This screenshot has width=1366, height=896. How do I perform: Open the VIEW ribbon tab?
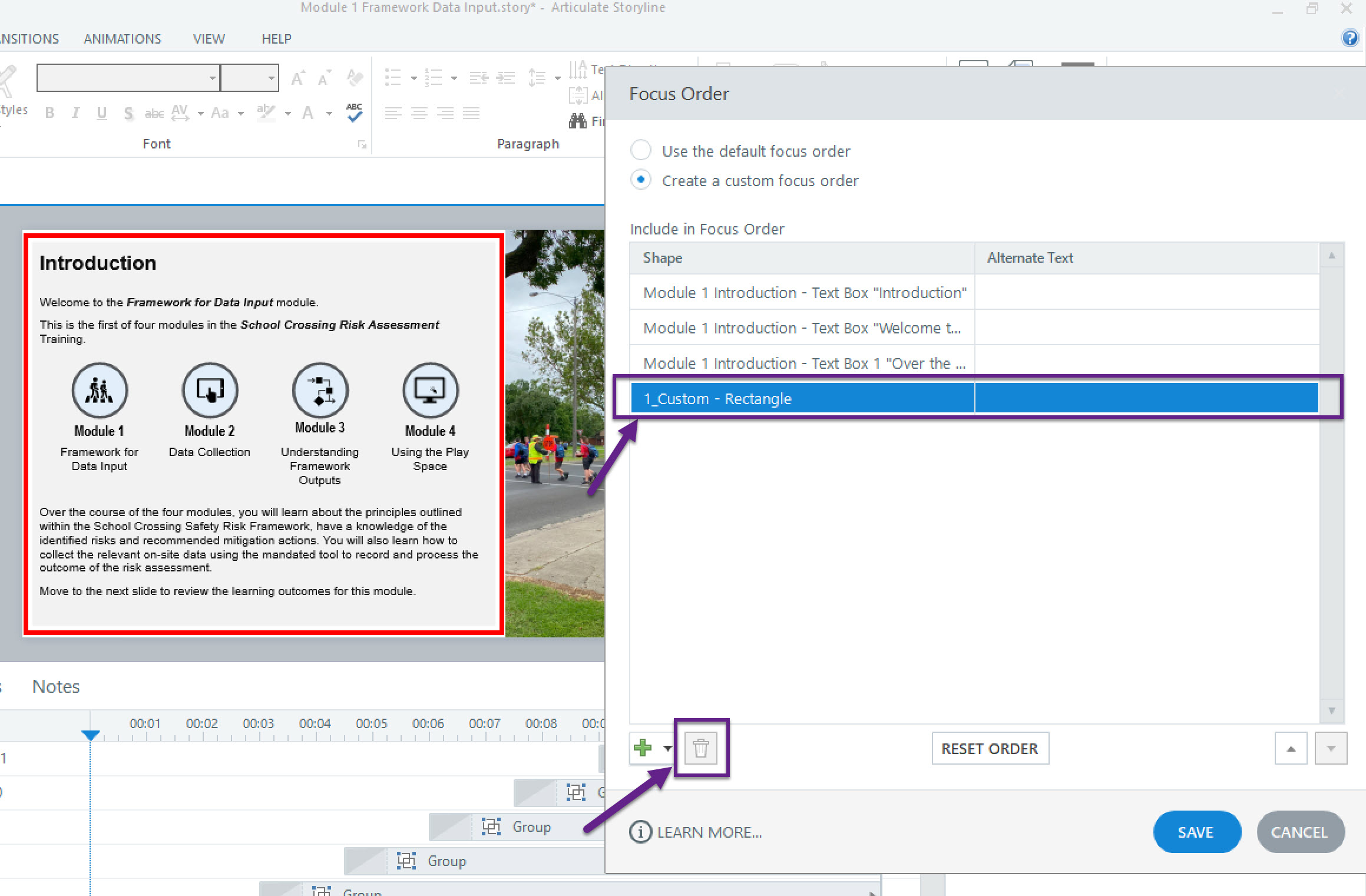[x=209, y=39]
